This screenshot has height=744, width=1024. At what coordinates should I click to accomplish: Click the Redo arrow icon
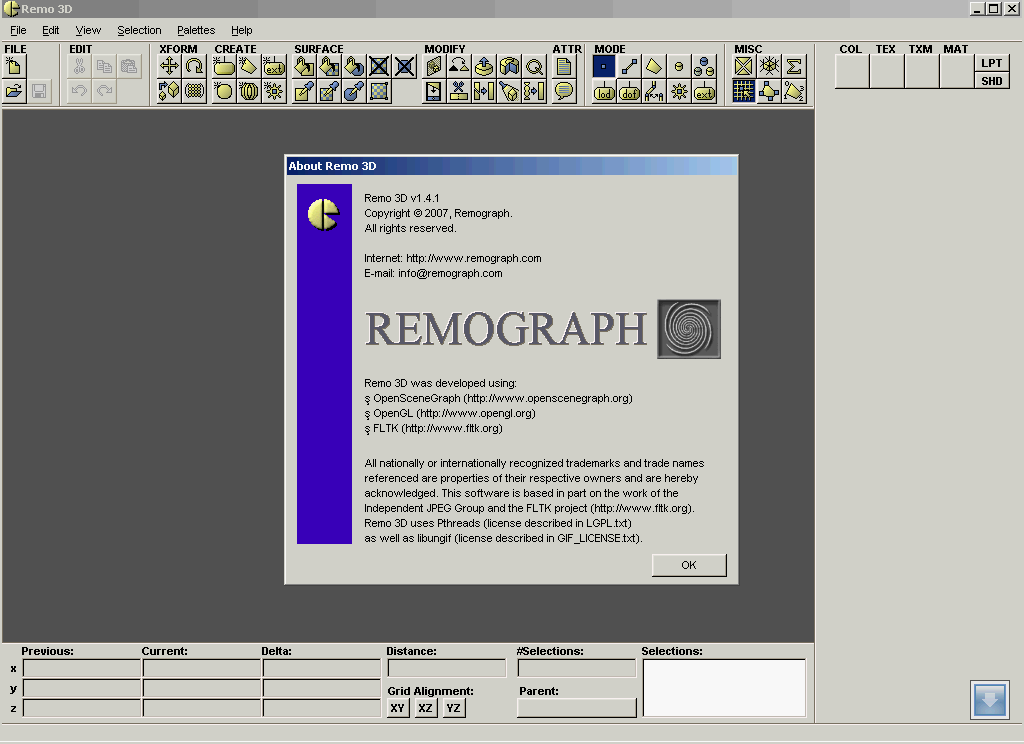[x=104, y=91]
